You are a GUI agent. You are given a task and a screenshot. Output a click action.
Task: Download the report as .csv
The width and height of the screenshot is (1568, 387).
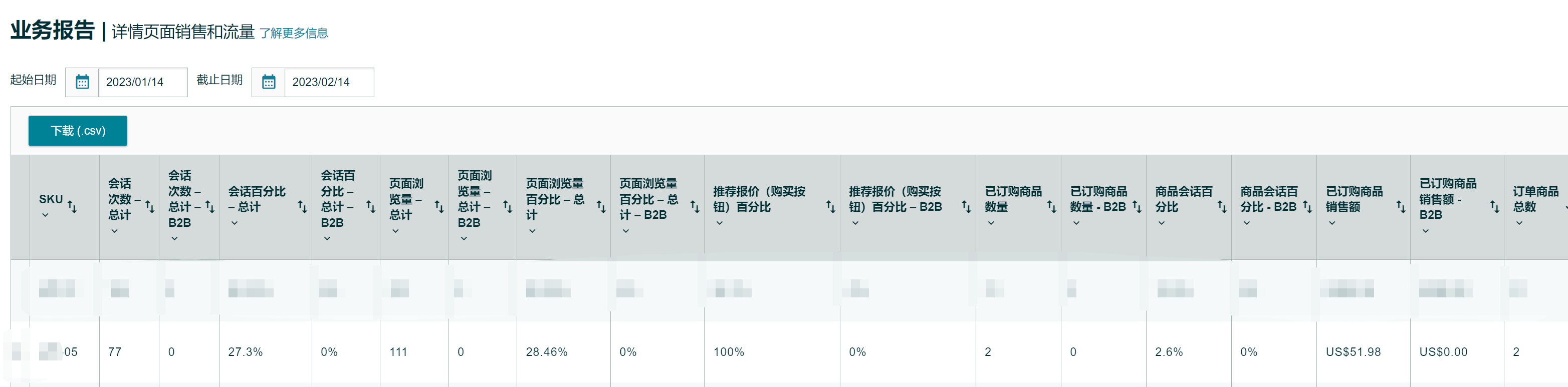[78, 131]
